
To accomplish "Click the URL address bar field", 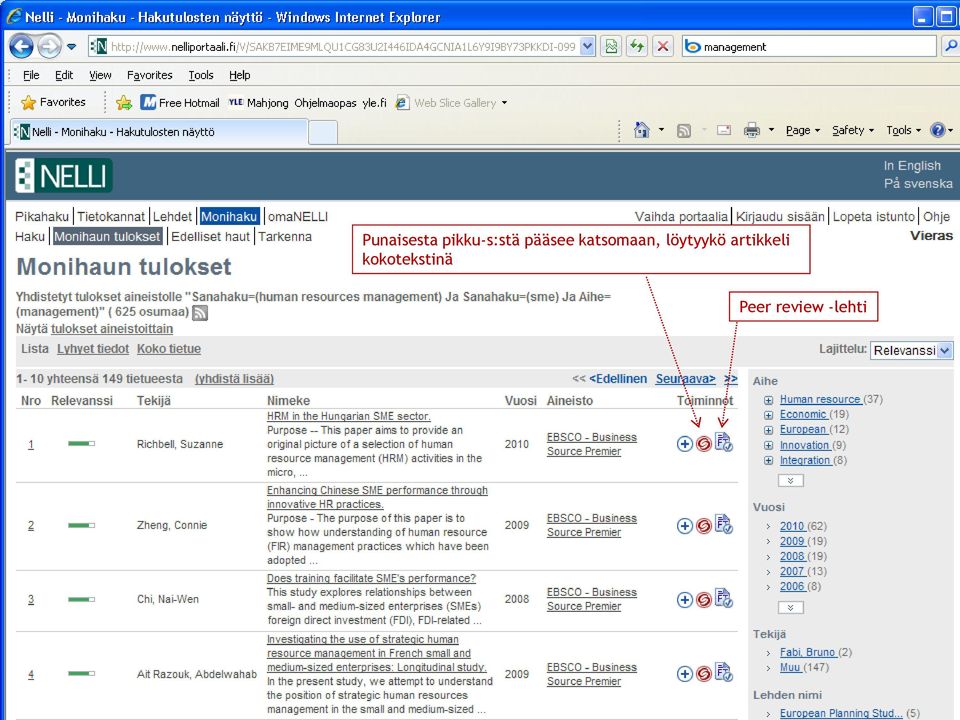I will (343, 47).
